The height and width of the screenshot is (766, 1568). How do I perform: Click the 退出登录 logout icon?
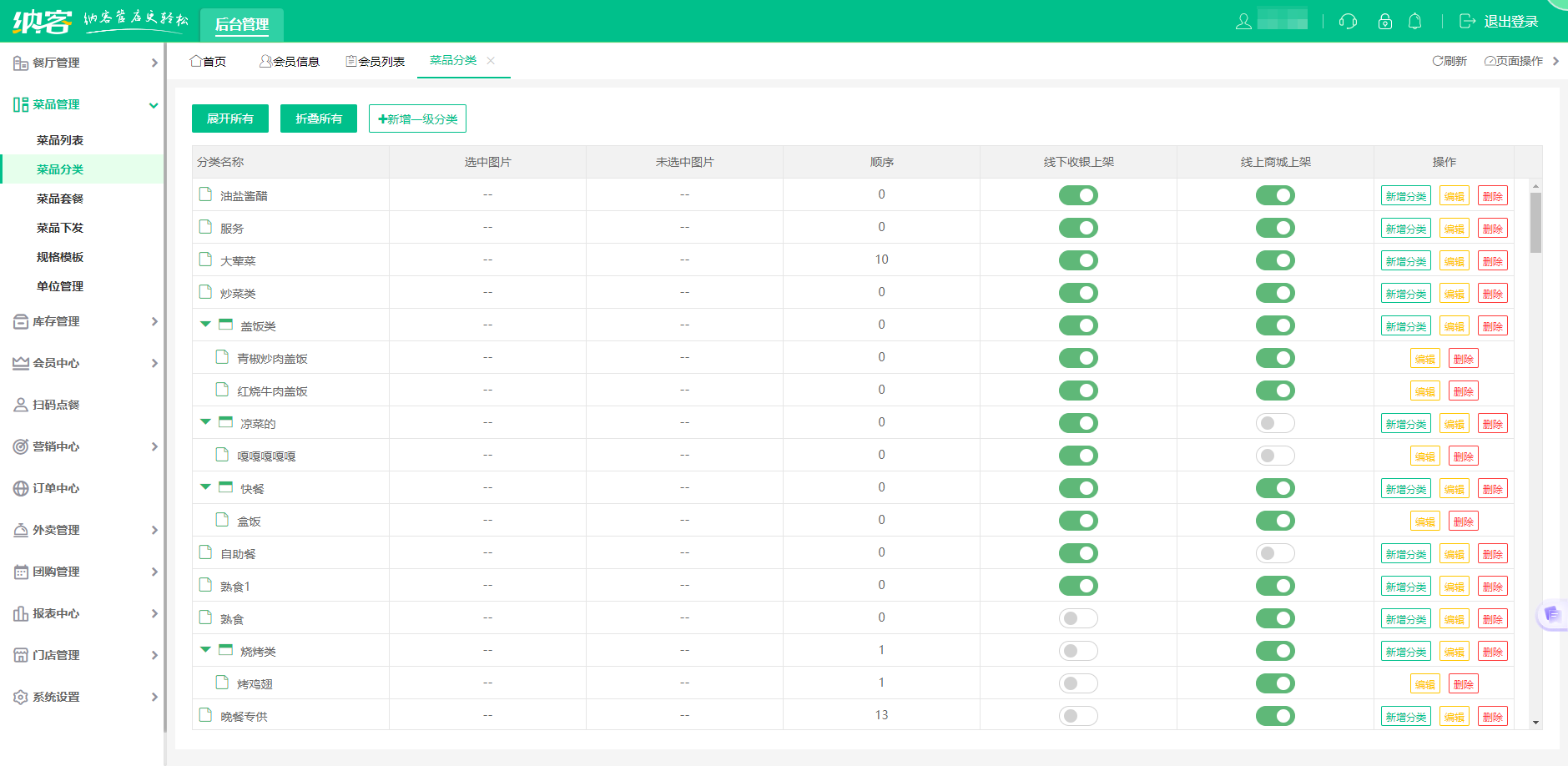1467,22
